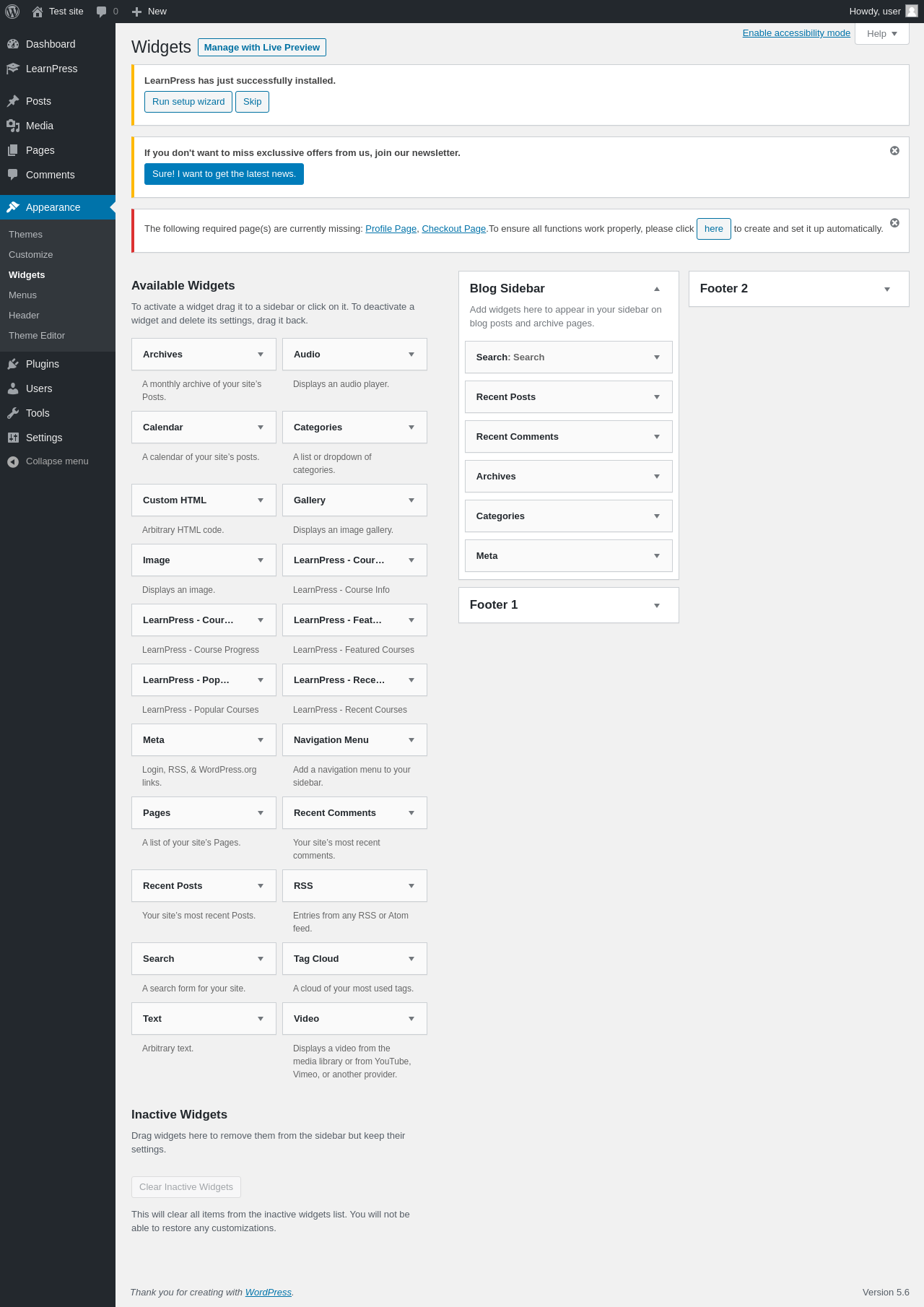Dismiss the missing pages notice
Image resolution: width=924 pixels, height=1307 pixels.
tap(894, 222)
